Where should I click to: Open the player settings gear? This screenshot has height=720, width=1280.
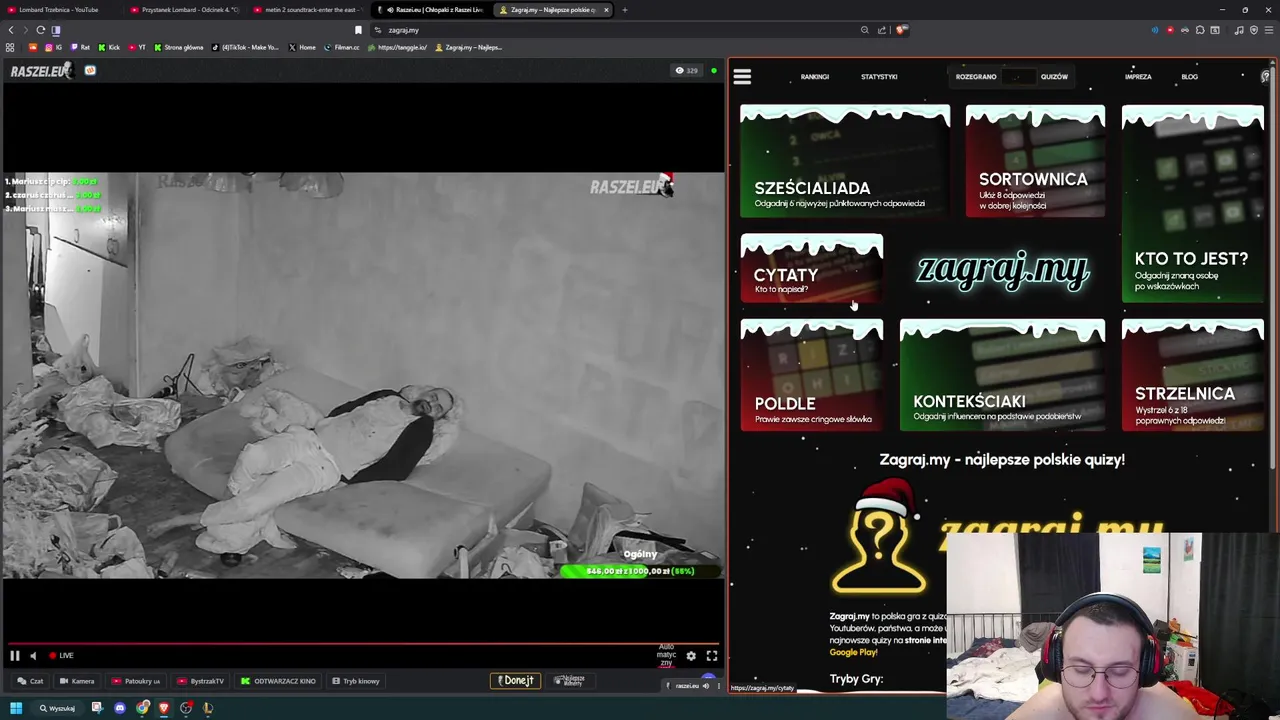(x=690, y=656)
